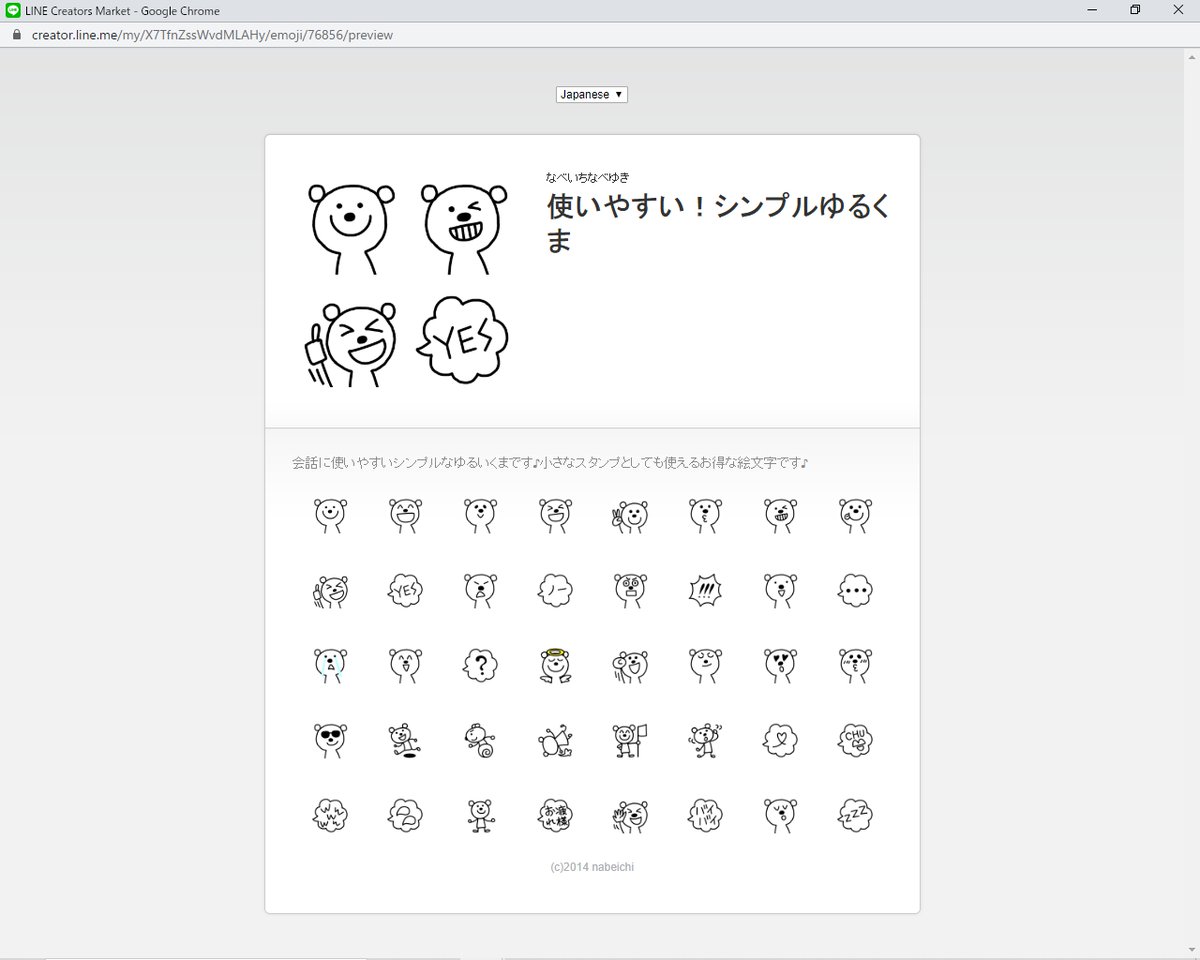Viewport: 1200px width, 960px height.
Task: Pick the shocked wide-eyed bear emoji
Action: tap(630, 591)
